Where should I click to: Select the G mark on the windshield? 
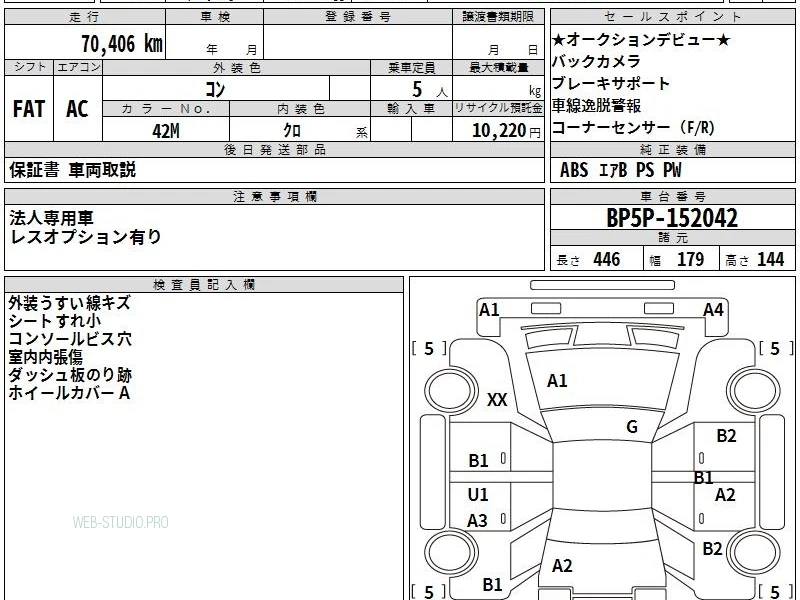(632, 427)
